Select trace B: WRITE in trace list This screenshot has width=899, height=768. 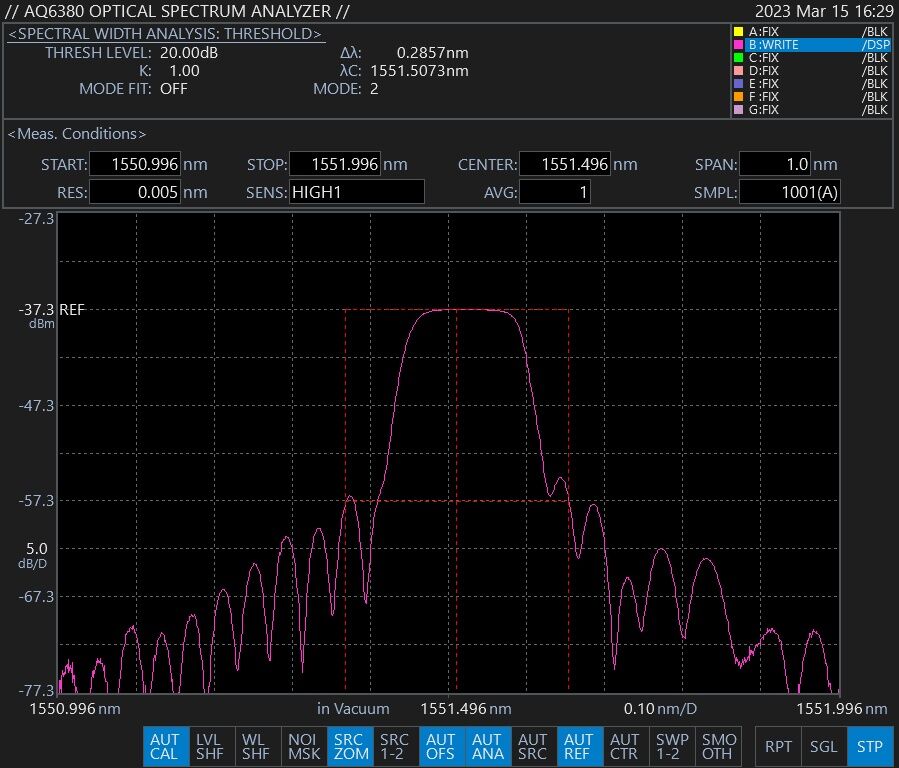pos(811,45)
